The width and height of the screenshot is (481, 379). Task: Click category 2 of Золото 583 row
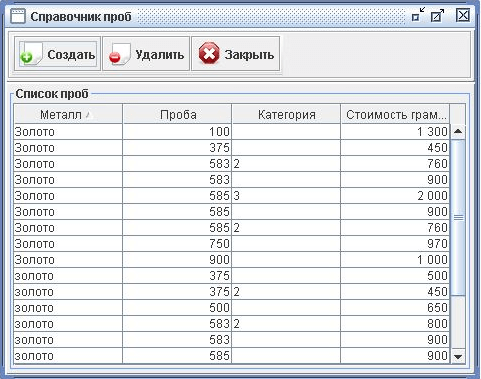tap(286, 164)
